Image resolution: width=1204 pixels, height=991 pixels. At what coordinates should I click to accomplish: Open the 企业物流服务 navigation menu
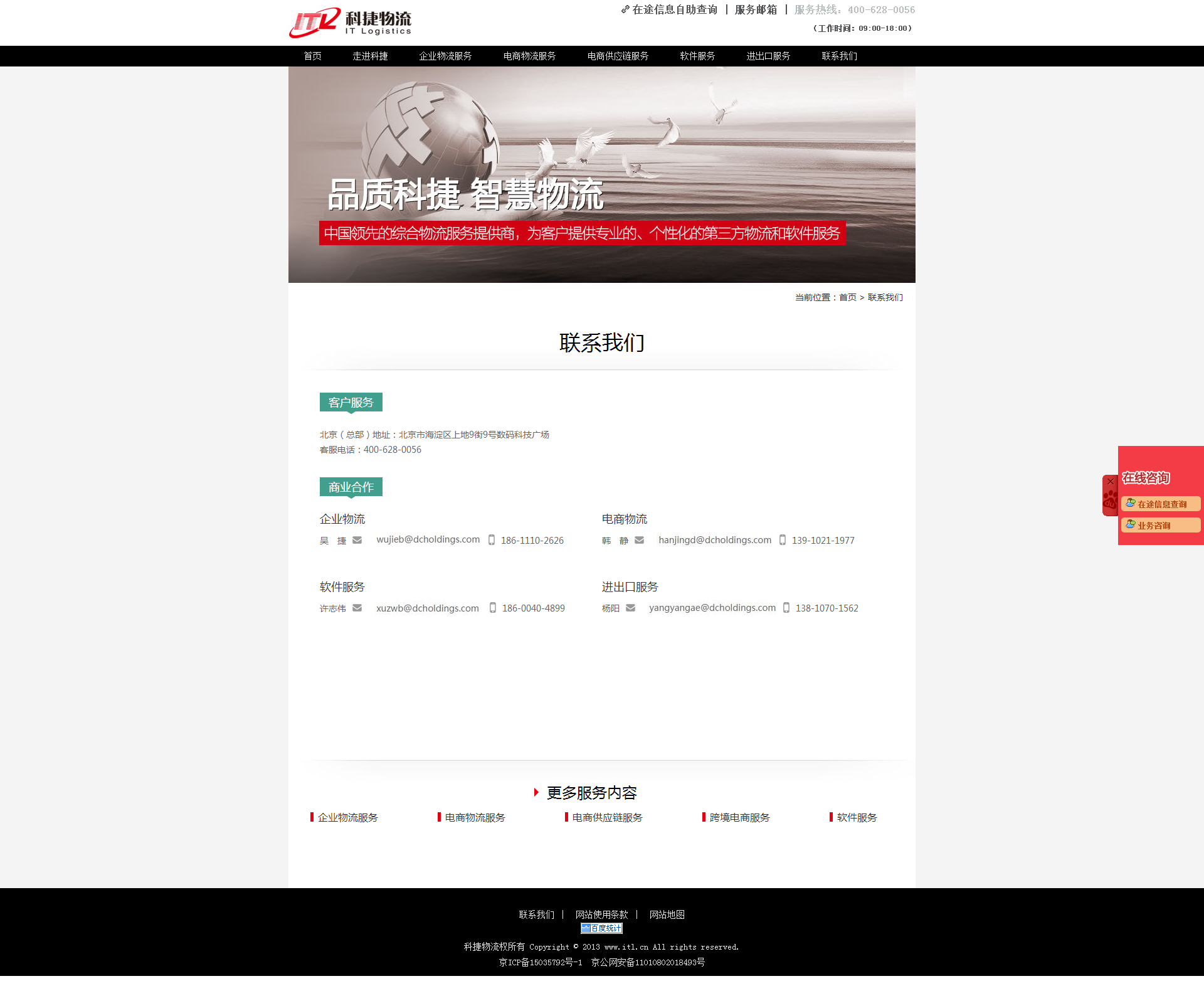click(445, 56)
